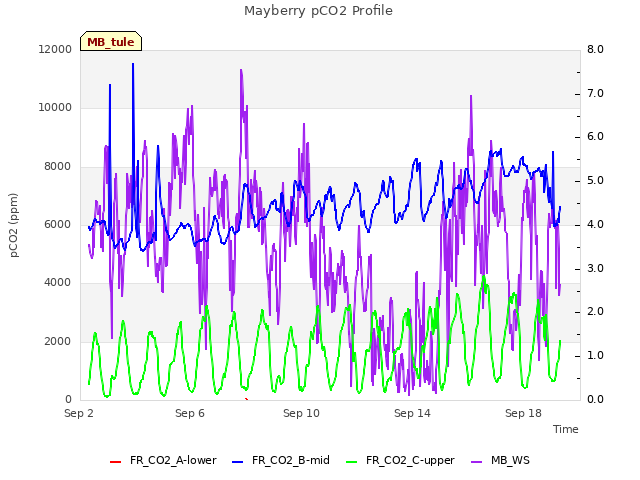Click the tallest blue spike near Sep 4

[x=133, y=64]
